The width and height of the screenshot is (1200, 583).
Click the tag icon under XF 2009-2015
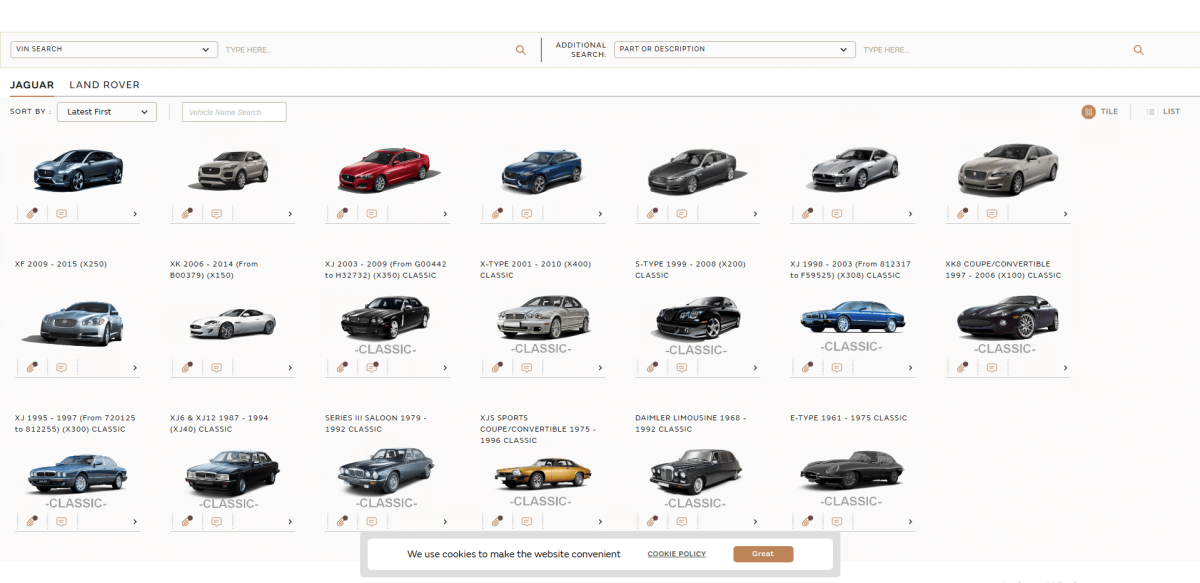32,368
